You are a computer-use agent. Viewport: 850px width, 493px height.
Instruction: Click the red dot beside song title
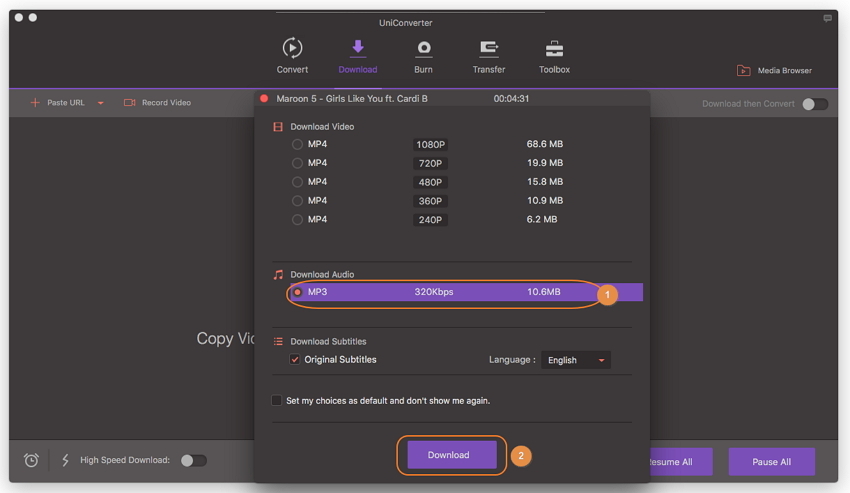point(264,99)
